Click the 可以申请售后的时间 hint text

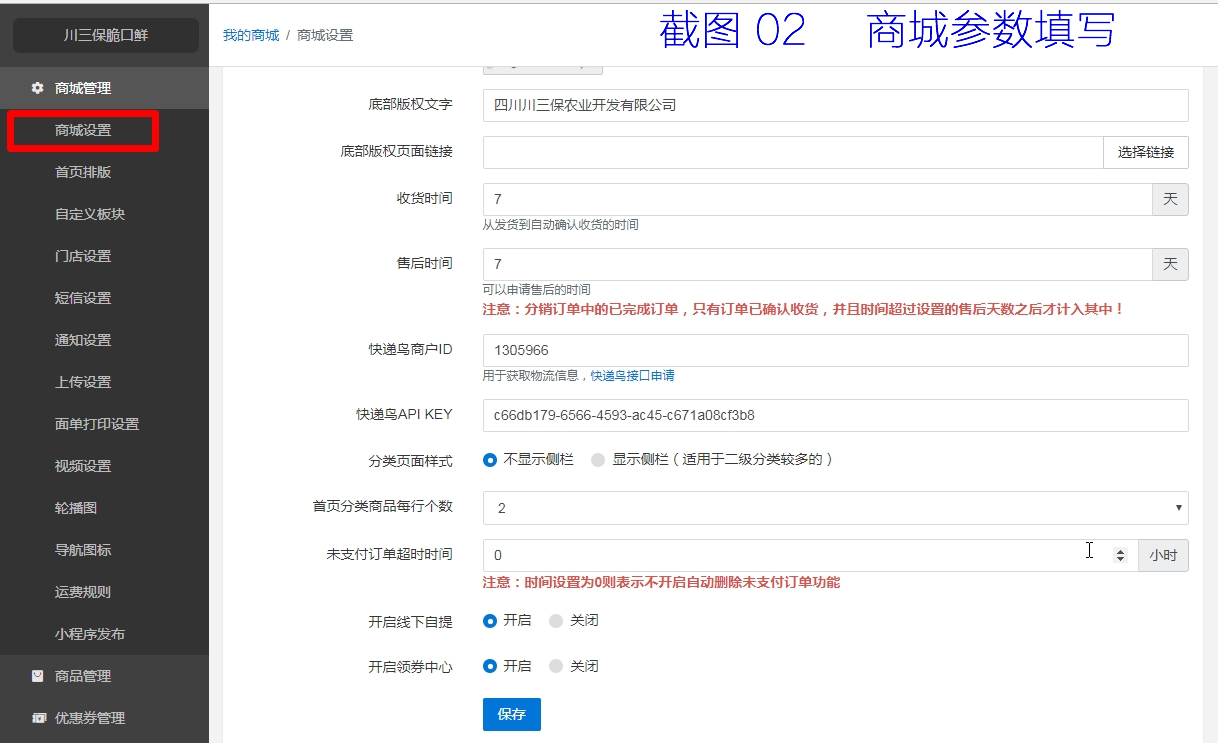tap(537, 290)
